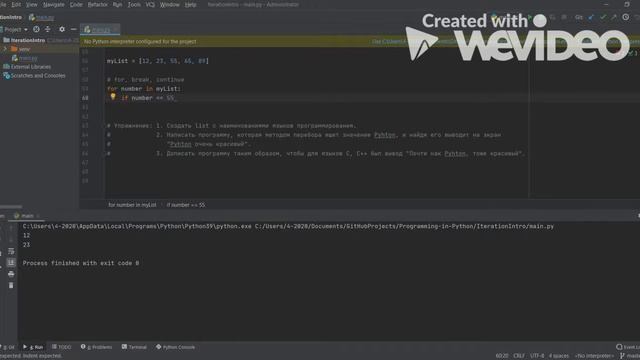This screenshot has height=360, width=640.
Task: Open the TODO tool window button
Action: (62, 347)
